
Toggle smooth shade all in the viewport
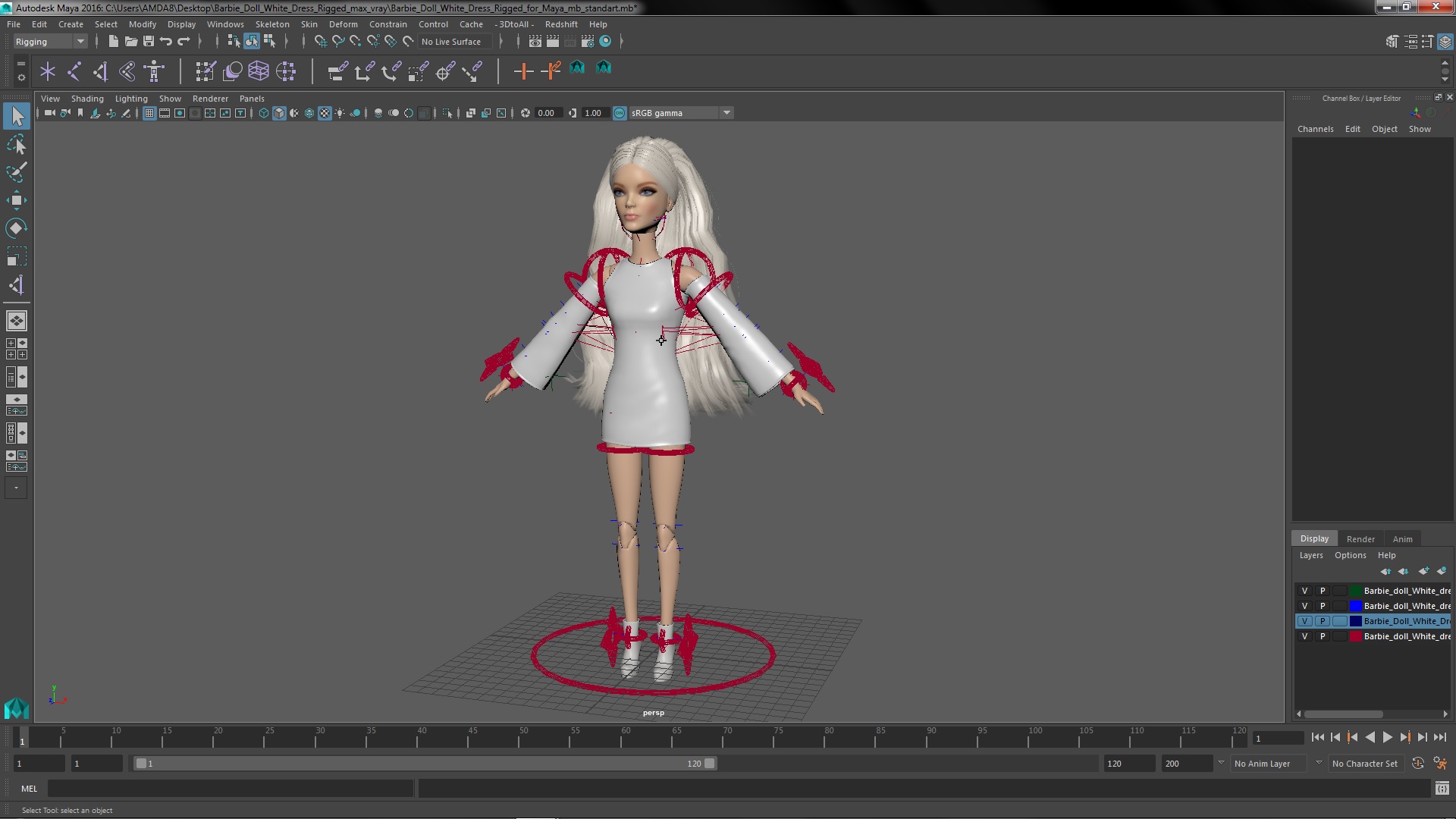tap(279, 113)
